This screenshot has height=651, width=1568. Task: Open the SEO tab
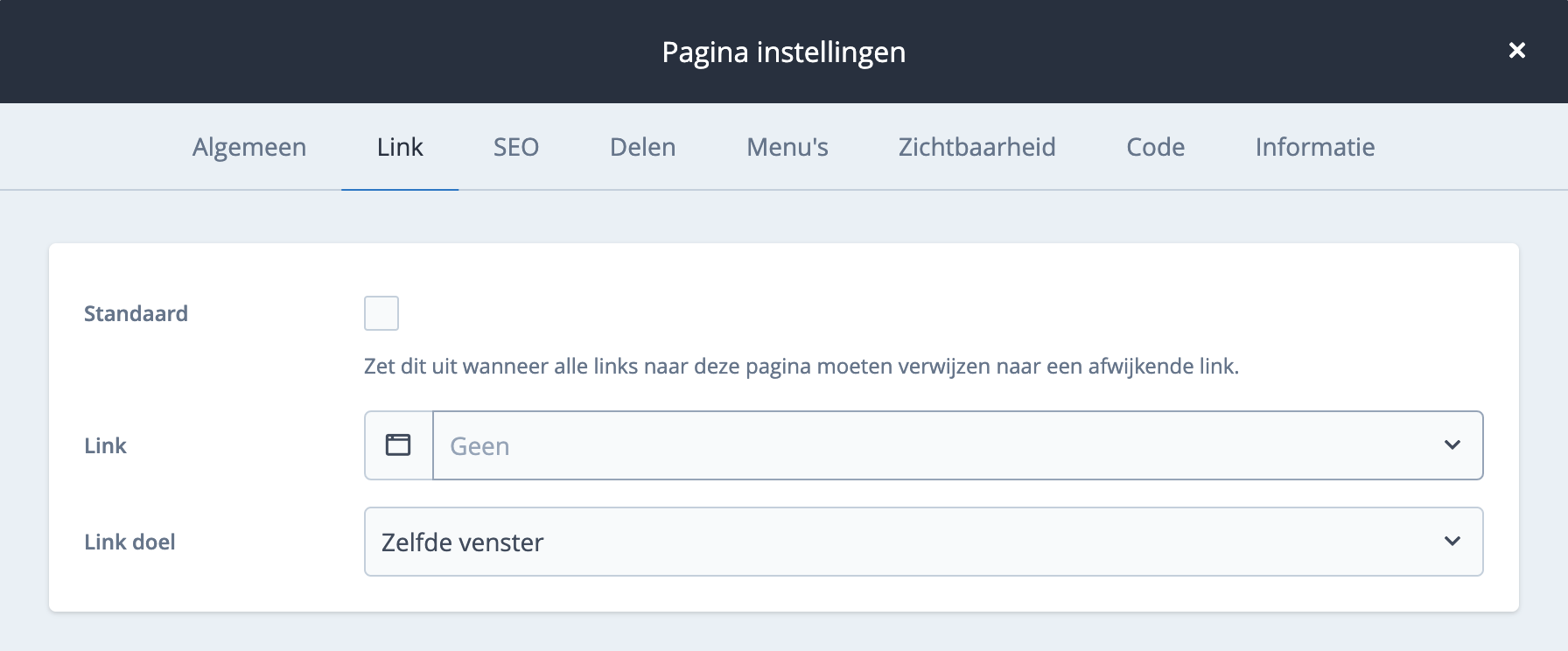click(516, 147)
